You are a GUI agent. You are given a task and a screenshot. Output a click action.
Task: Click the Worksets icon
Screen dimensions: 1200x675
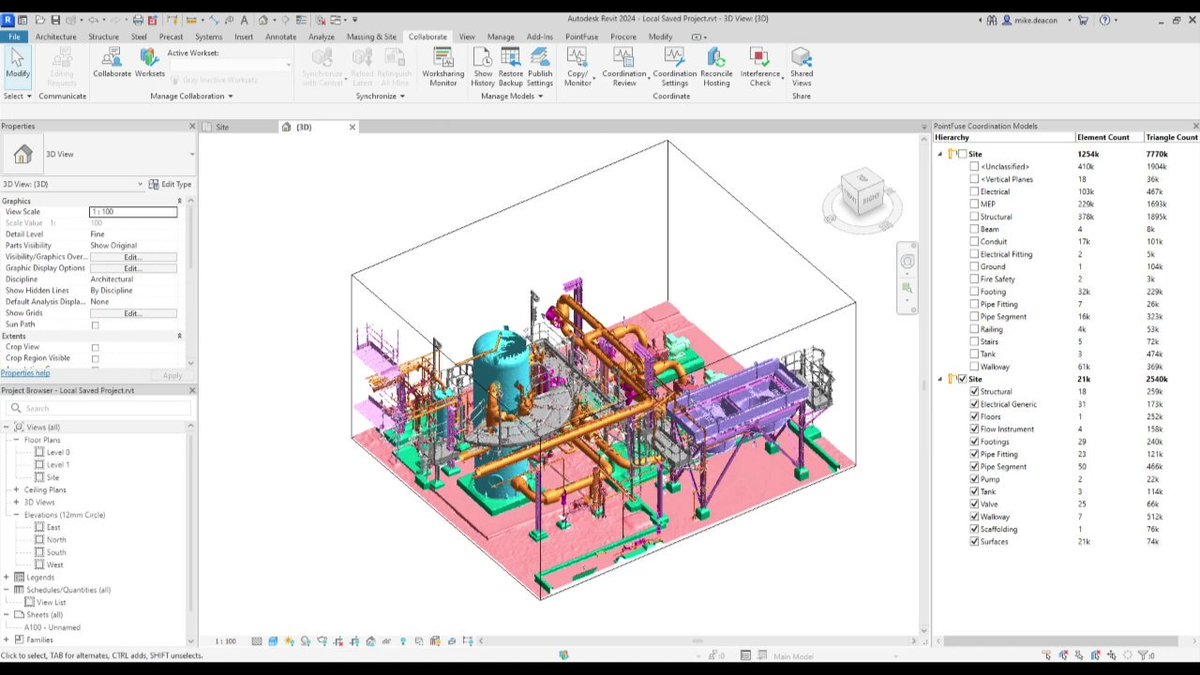pos(150,63)
